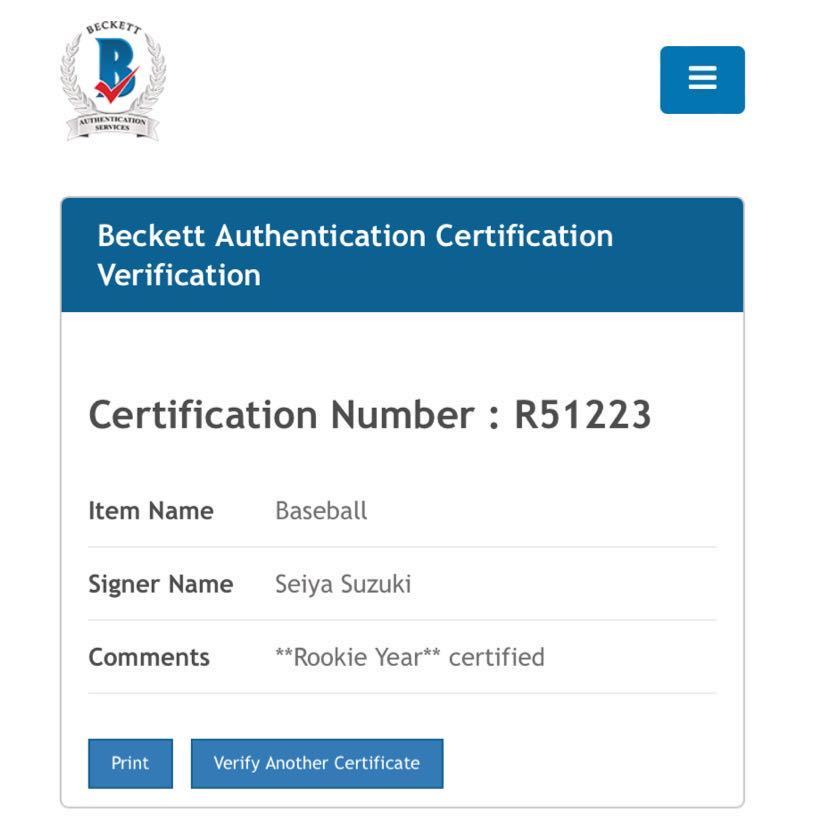Click the Baseball item value

click(321, 511)
